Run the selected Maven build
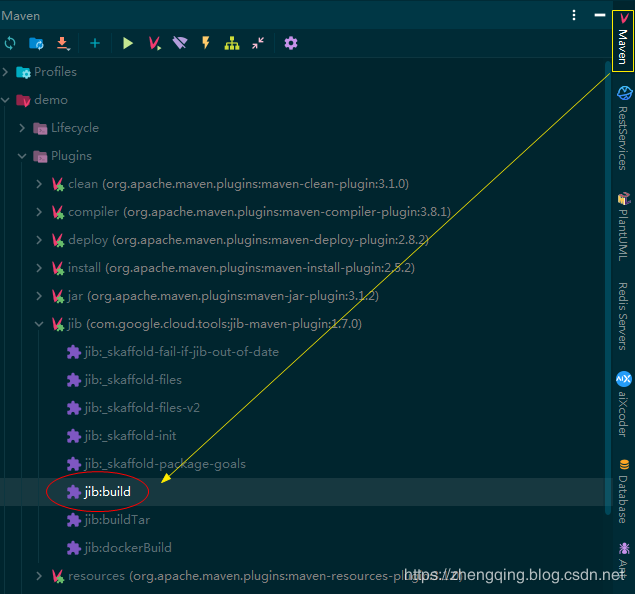 [x=128, y=43]
